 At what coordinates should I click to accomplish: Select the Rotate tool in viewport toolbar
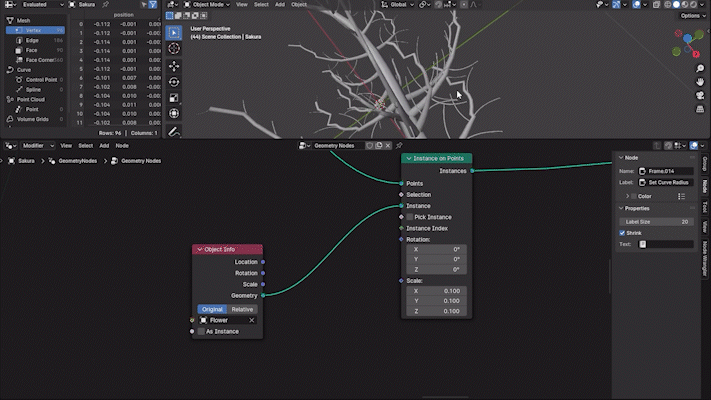click(x=174, y=82)
